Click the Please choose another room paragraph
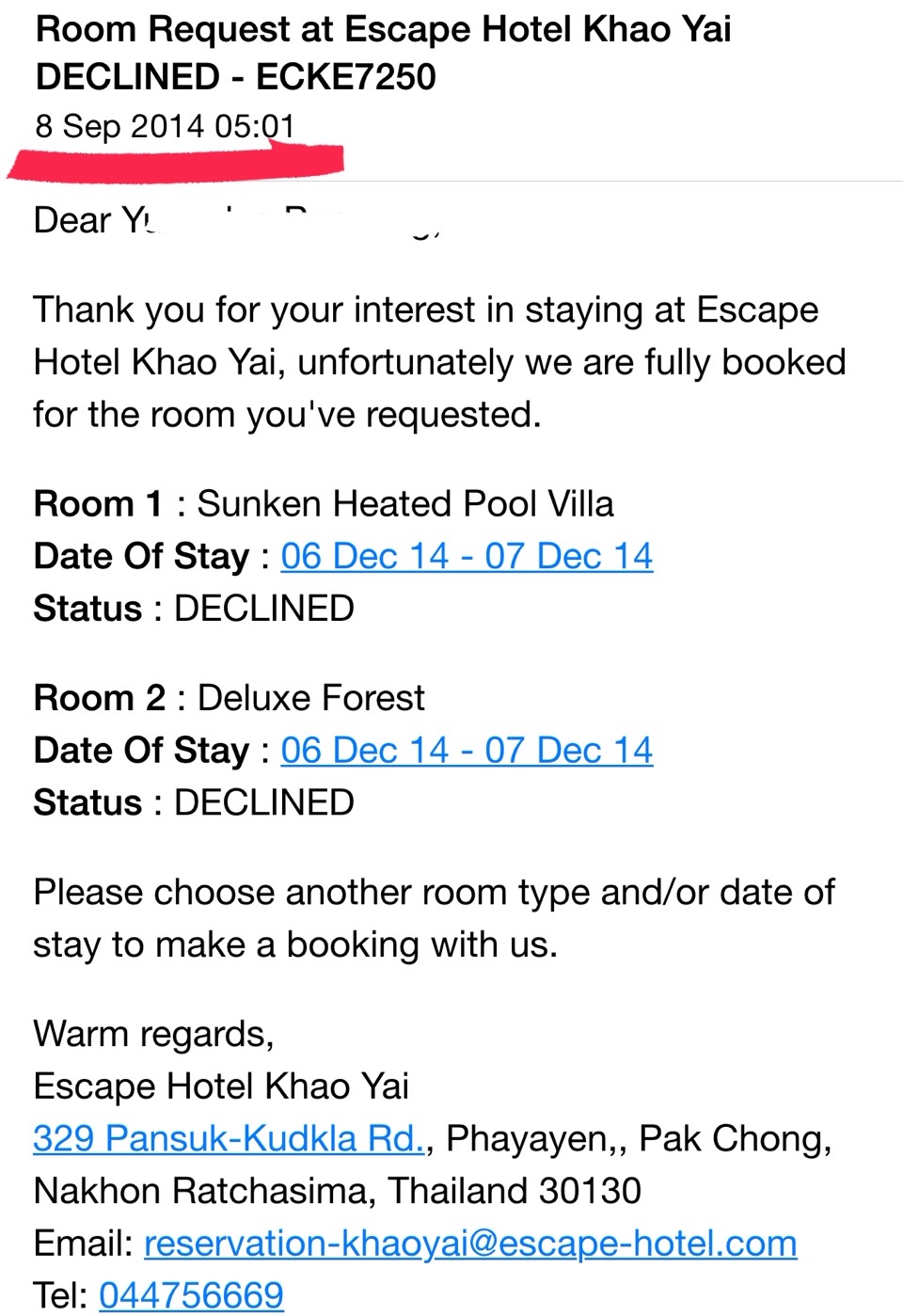 click(434, 918)
